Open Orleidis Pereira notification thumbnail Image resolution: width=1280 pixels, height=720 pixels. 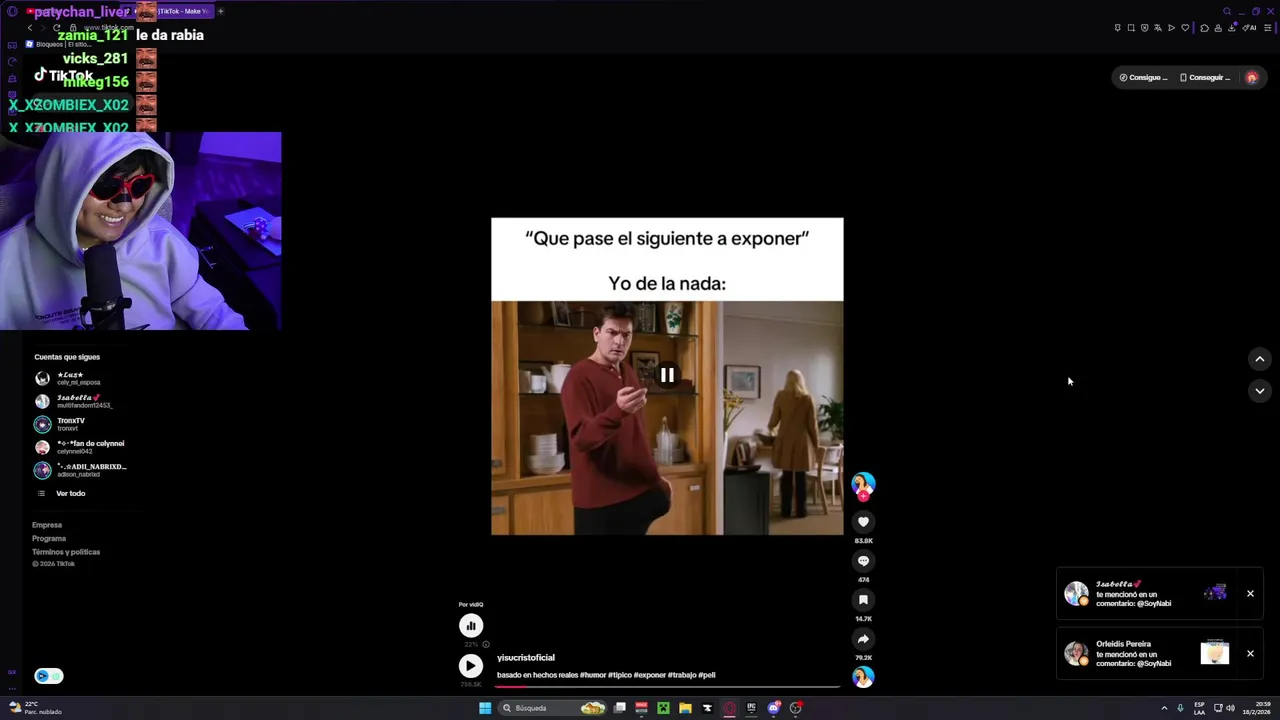point(1215,653)
